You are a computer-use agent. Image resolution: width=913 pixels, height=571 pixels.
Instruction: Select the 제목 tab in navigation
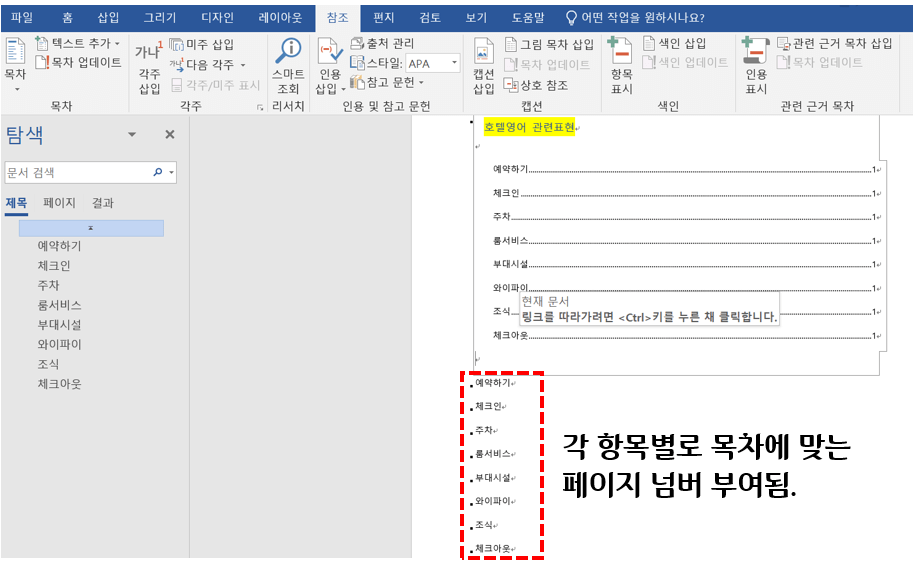click(16, 203)
